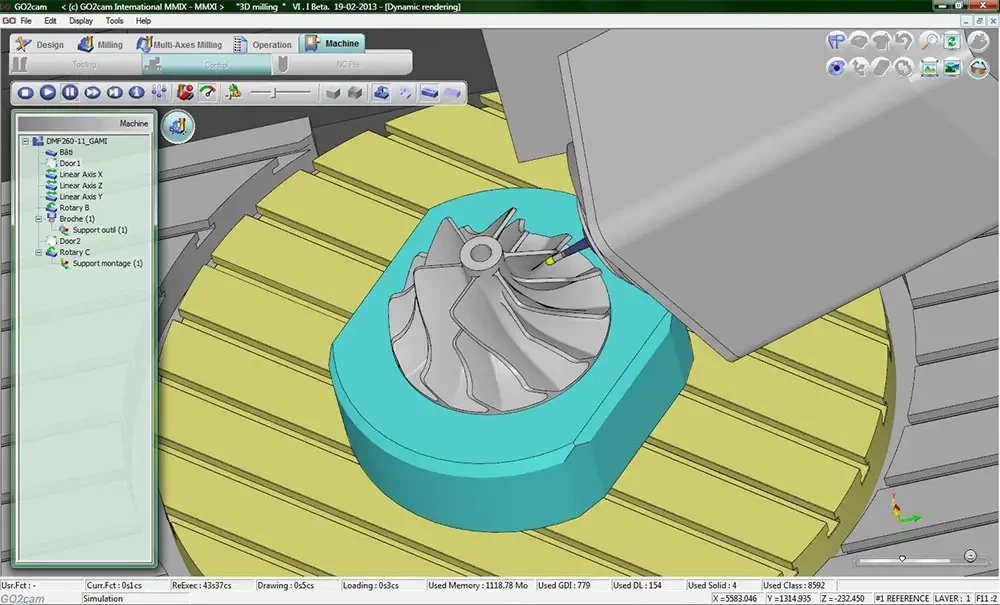Select Linear Axis X in machine tree
The width and height of the screenshot is (1000, 605).
click(80, 174)
